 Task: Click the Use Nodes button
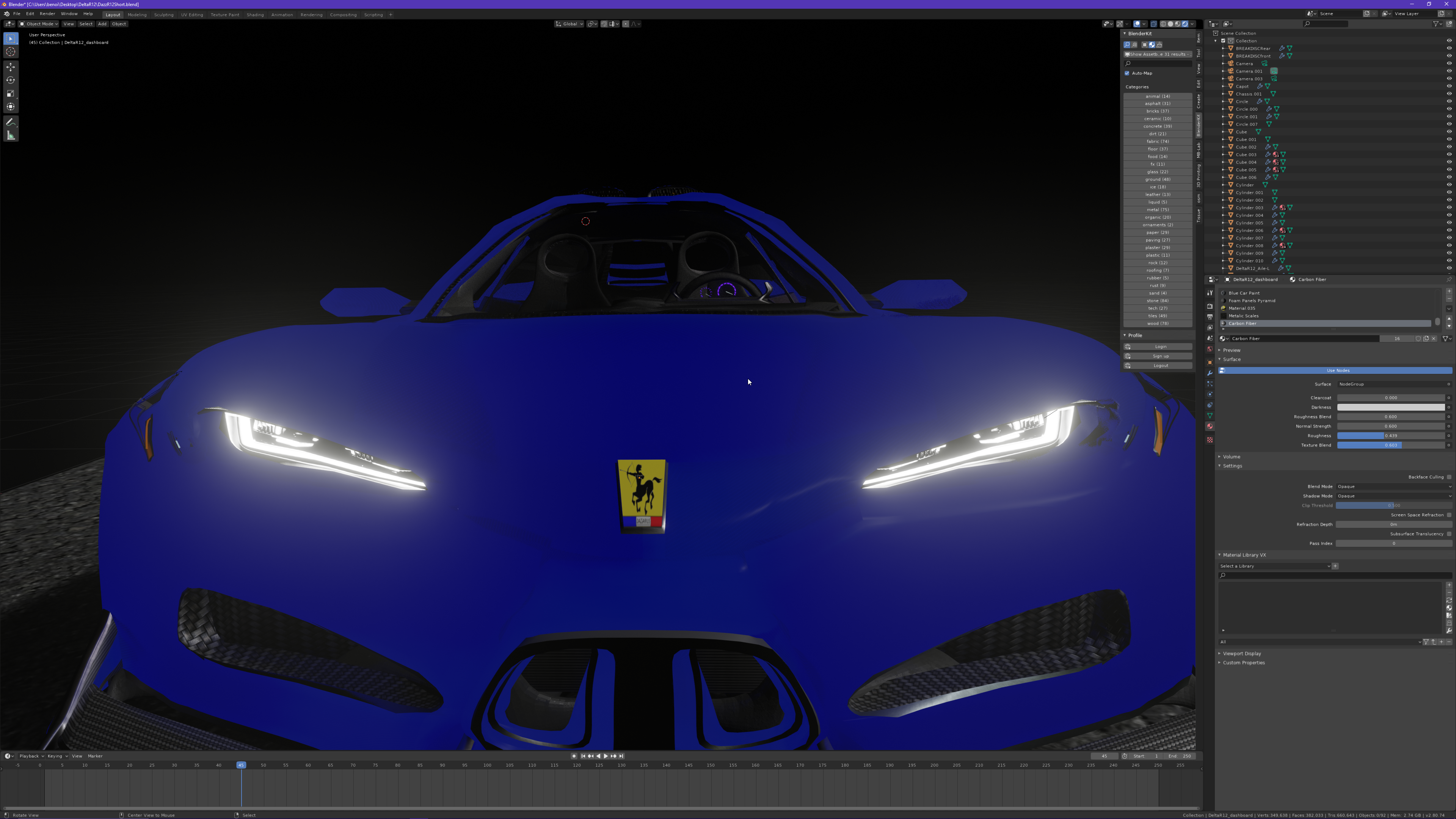[x=1335, y=371]
